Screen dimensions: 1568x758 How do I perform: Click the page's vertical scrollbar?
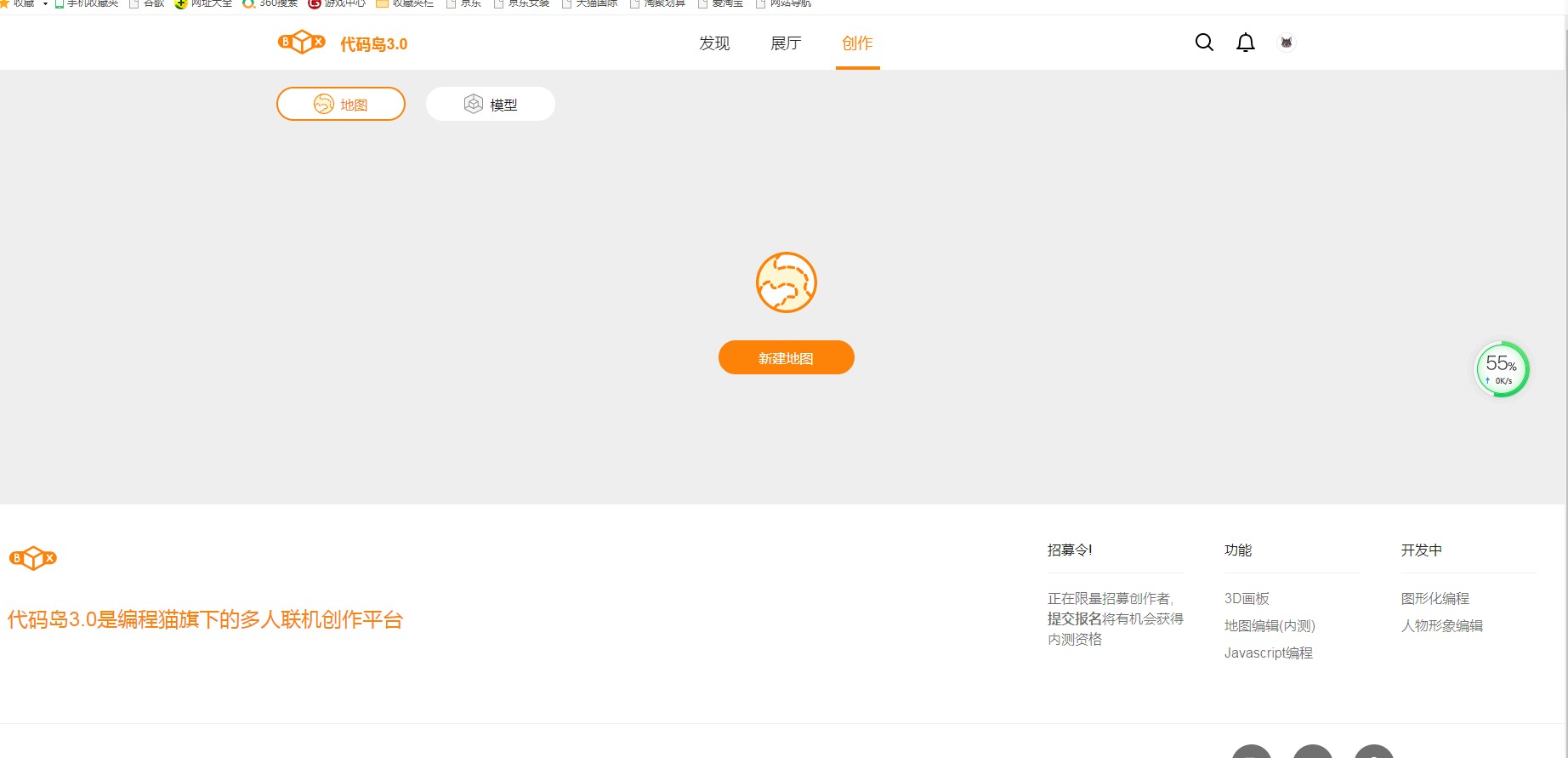pos(1565,386)
